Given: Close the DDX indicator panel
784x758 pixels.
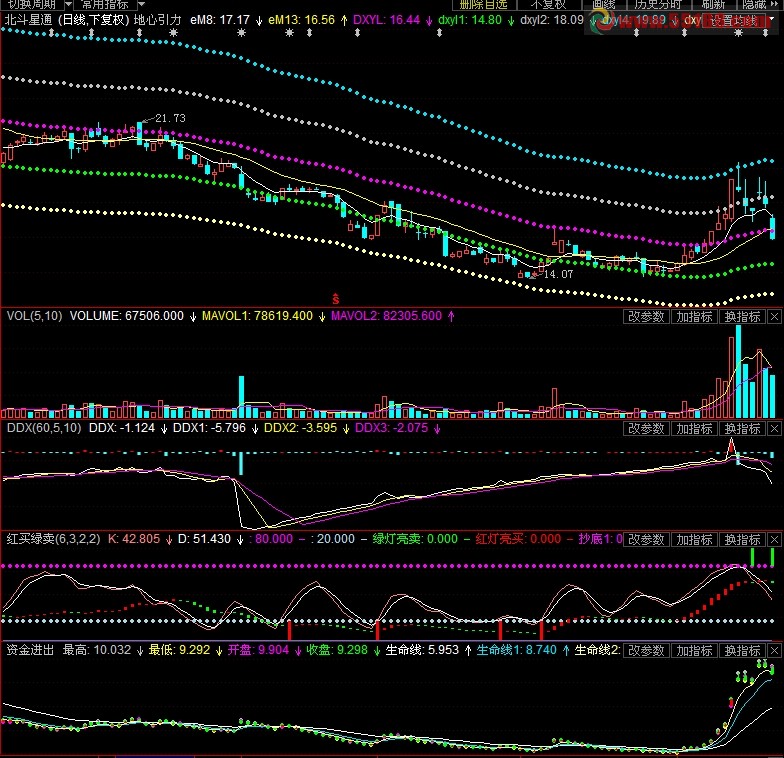Looking at the screenshot, I should tap(774, 428).
